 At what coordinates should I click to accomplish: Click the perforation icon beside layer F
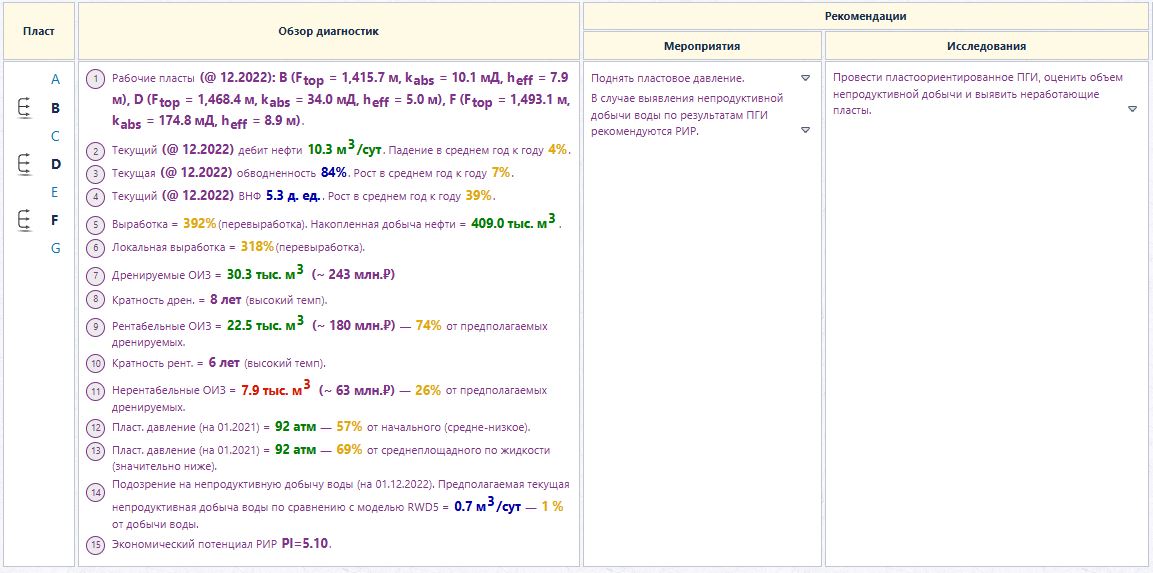24,221
